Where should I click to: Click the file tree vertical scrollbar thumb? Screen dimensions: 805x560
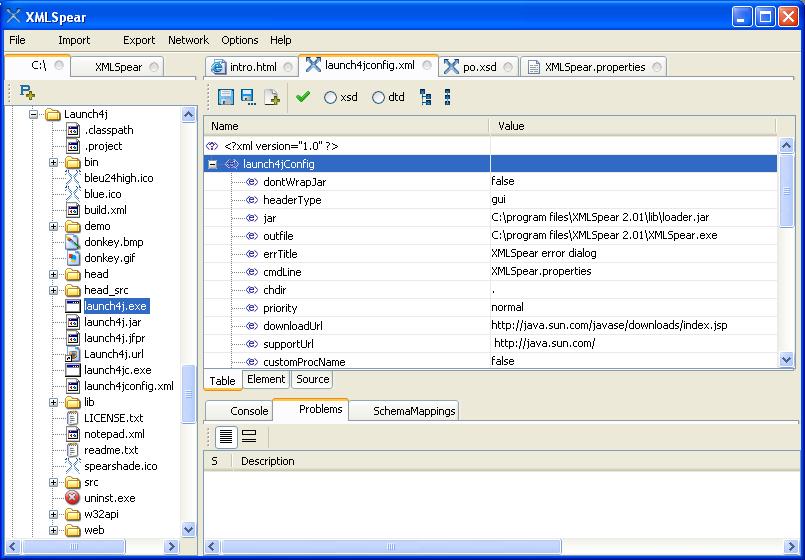pos(188,394)
